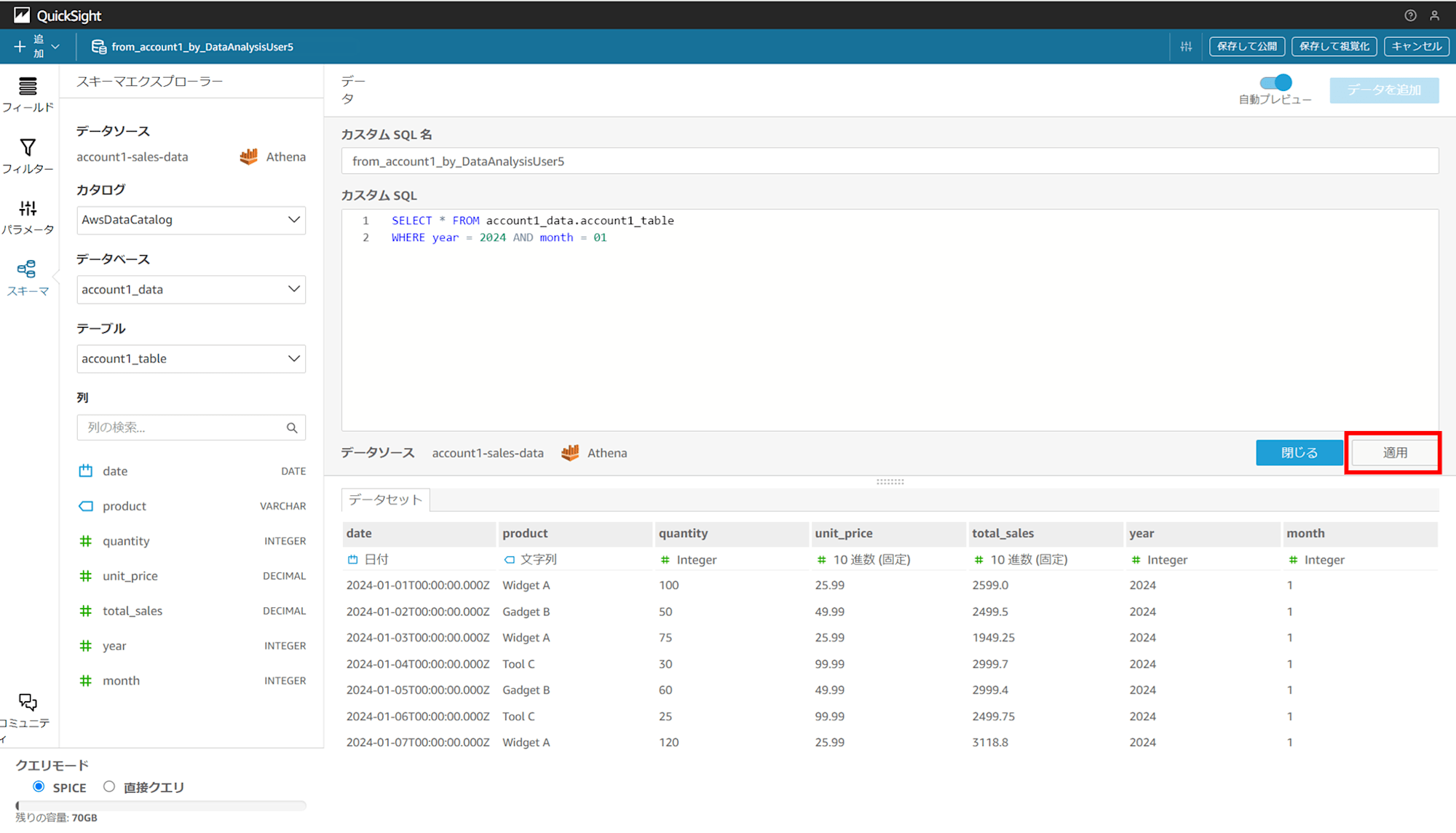Select the スキーマ sidebar panel

[x=28, y=279]
